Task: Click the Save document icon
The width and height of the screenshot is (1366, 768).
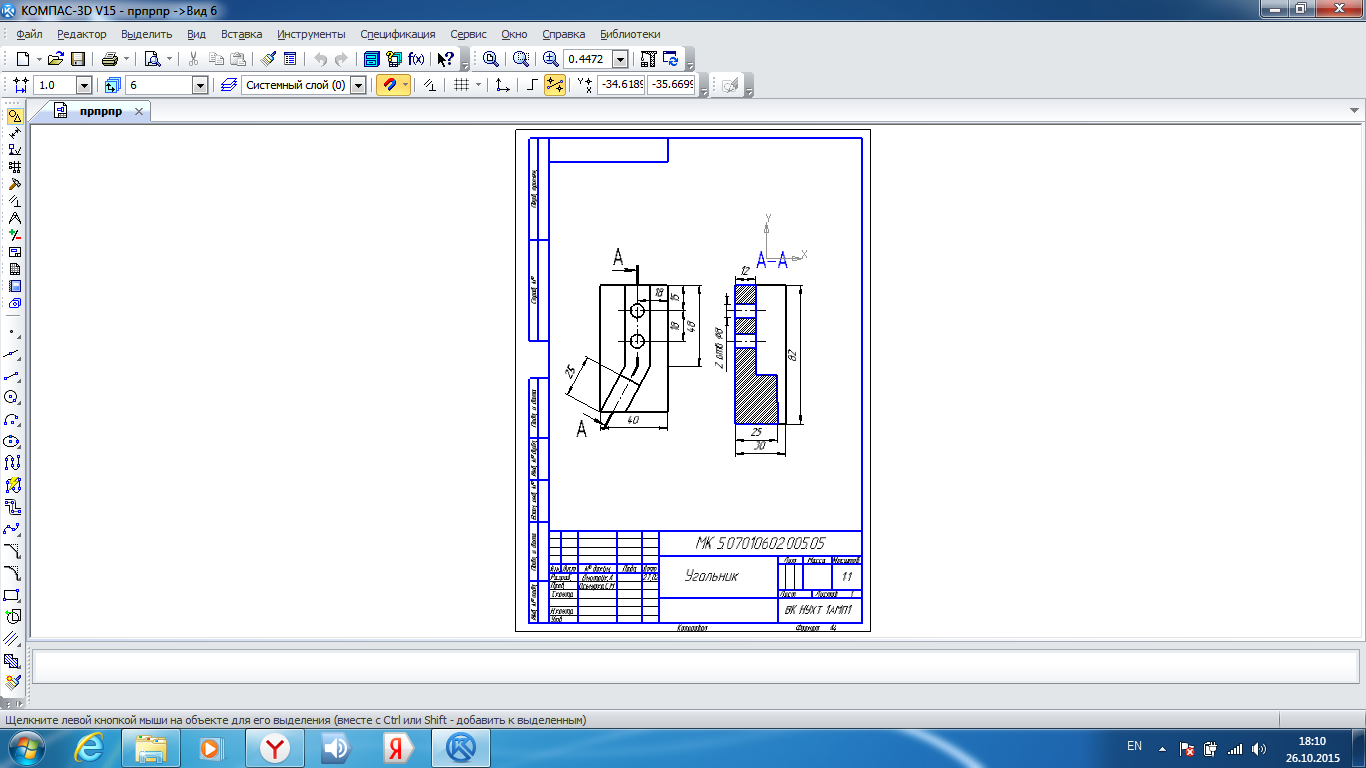Action: [78, 59]
